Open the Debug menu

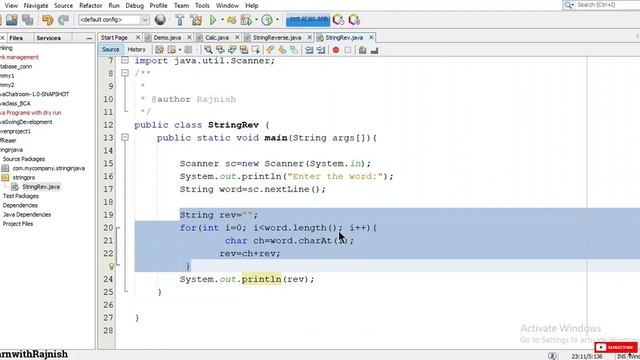pos(134,6)
